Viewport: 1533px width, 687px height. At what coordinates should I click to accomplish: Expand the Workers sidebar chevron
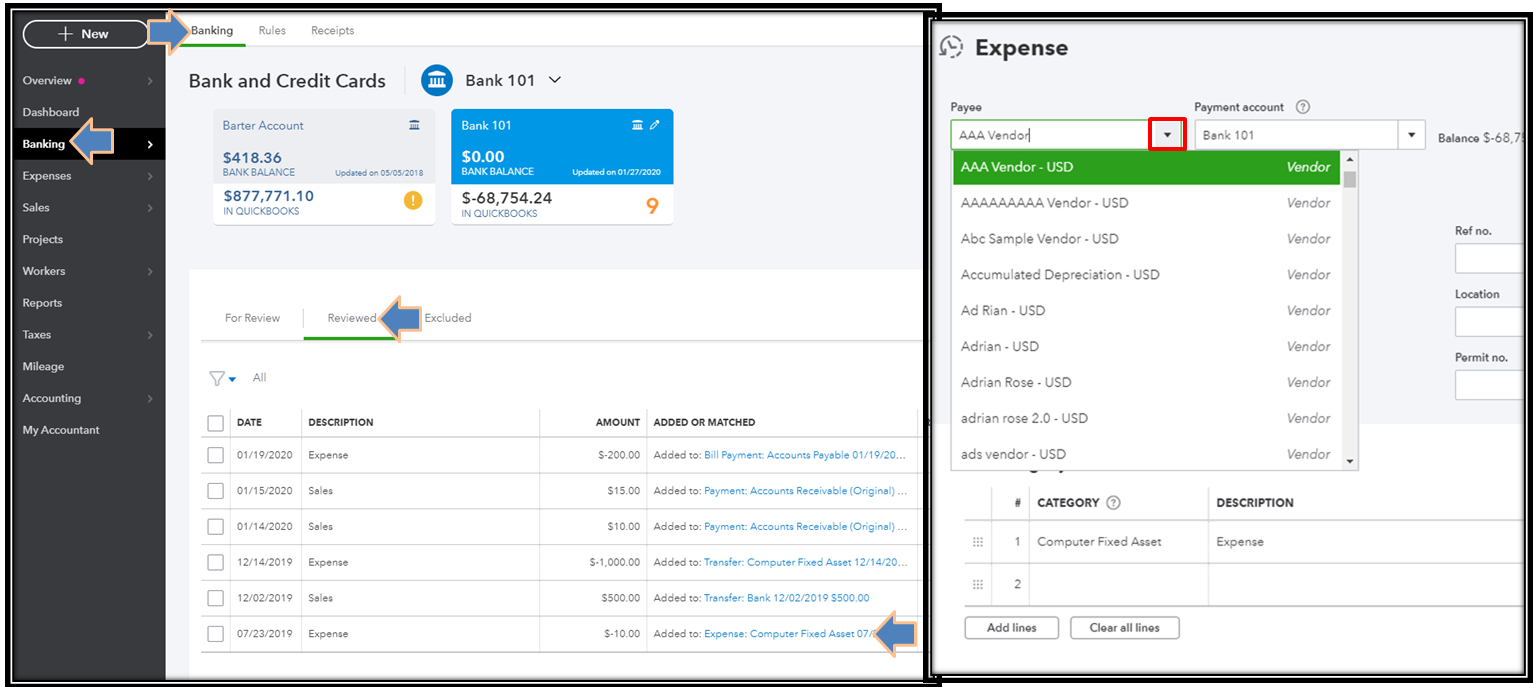pyautogui.click(x=150, y=271)
